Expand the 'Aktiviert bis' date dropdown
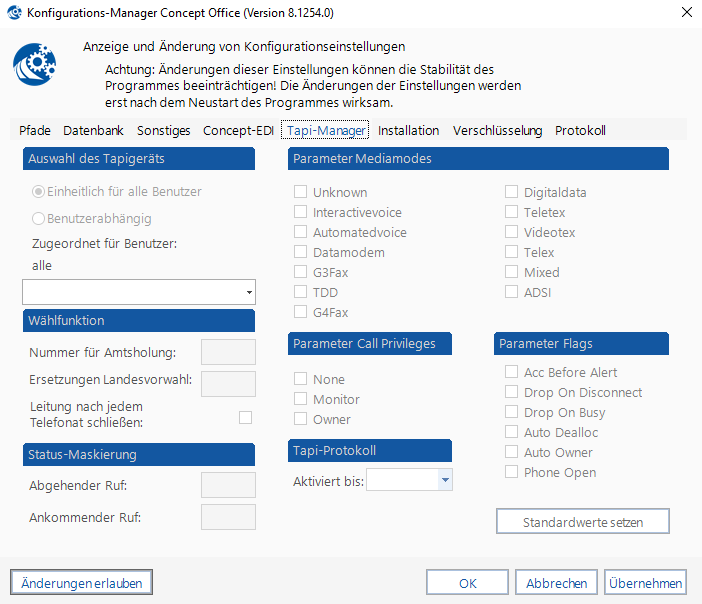 coord(445,481)
